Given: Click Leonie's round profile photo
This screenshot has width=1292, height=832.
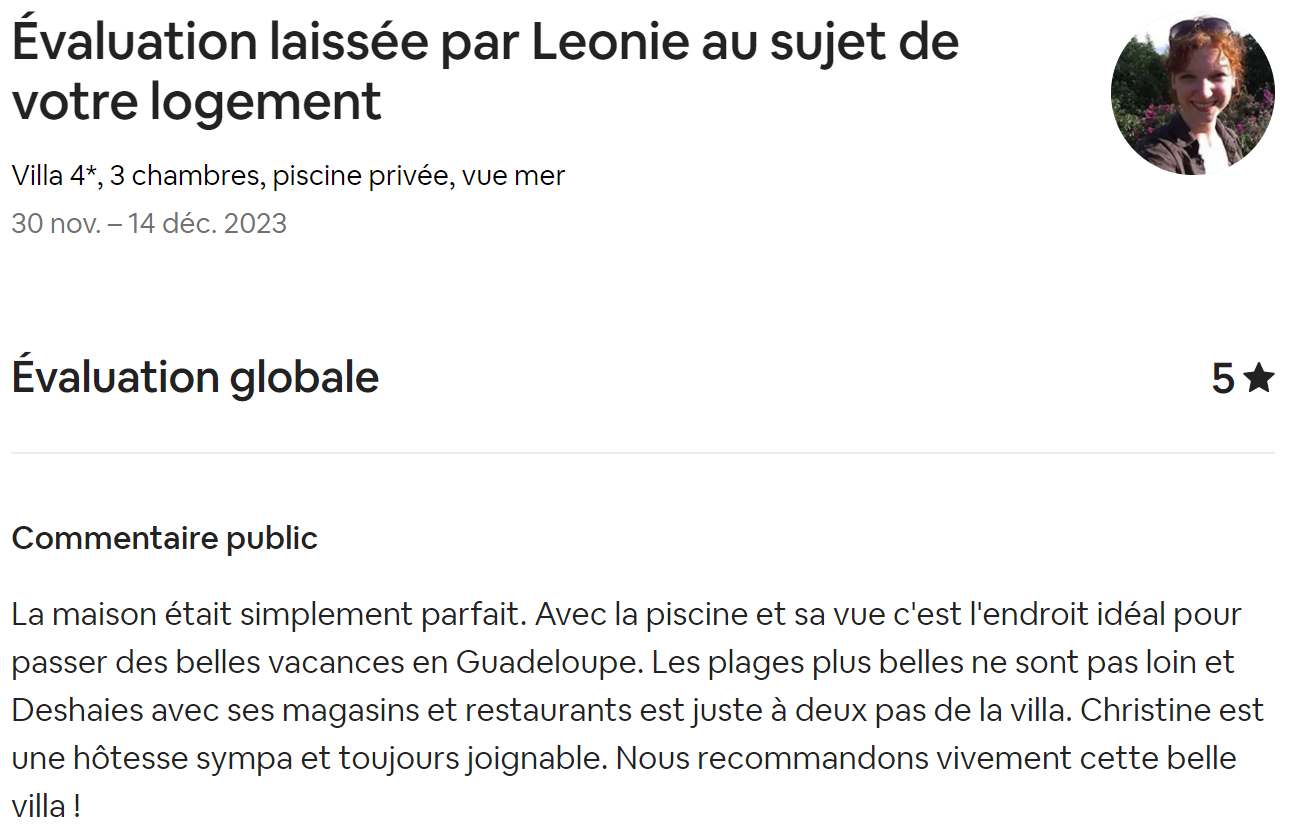Looking at the screenshot, I should [1192, 94].
